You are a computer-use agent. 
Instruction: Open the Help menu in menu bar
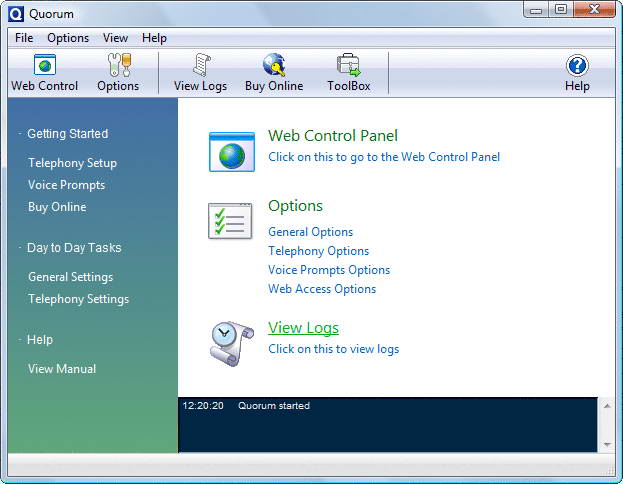tap(154, 38)
